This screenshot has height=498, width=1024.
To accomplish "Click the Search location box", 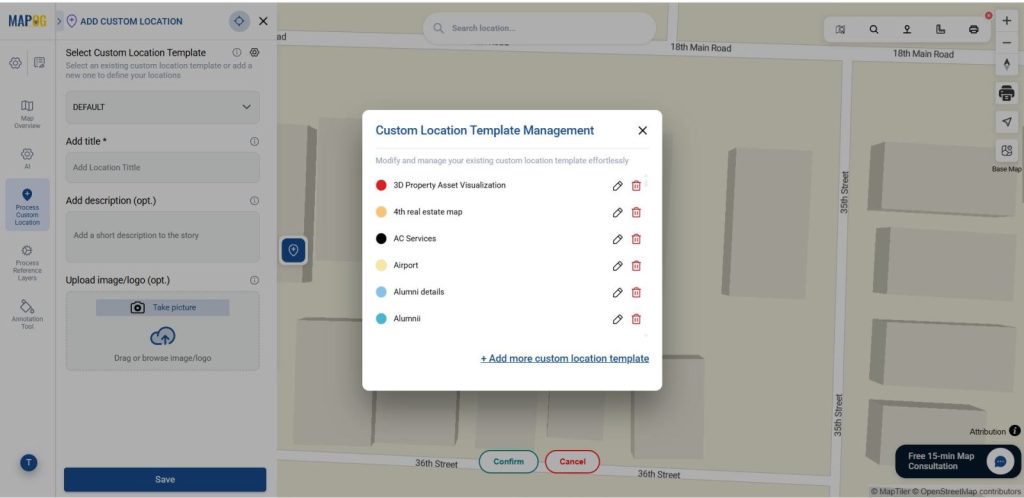I will tap(539, 28).
